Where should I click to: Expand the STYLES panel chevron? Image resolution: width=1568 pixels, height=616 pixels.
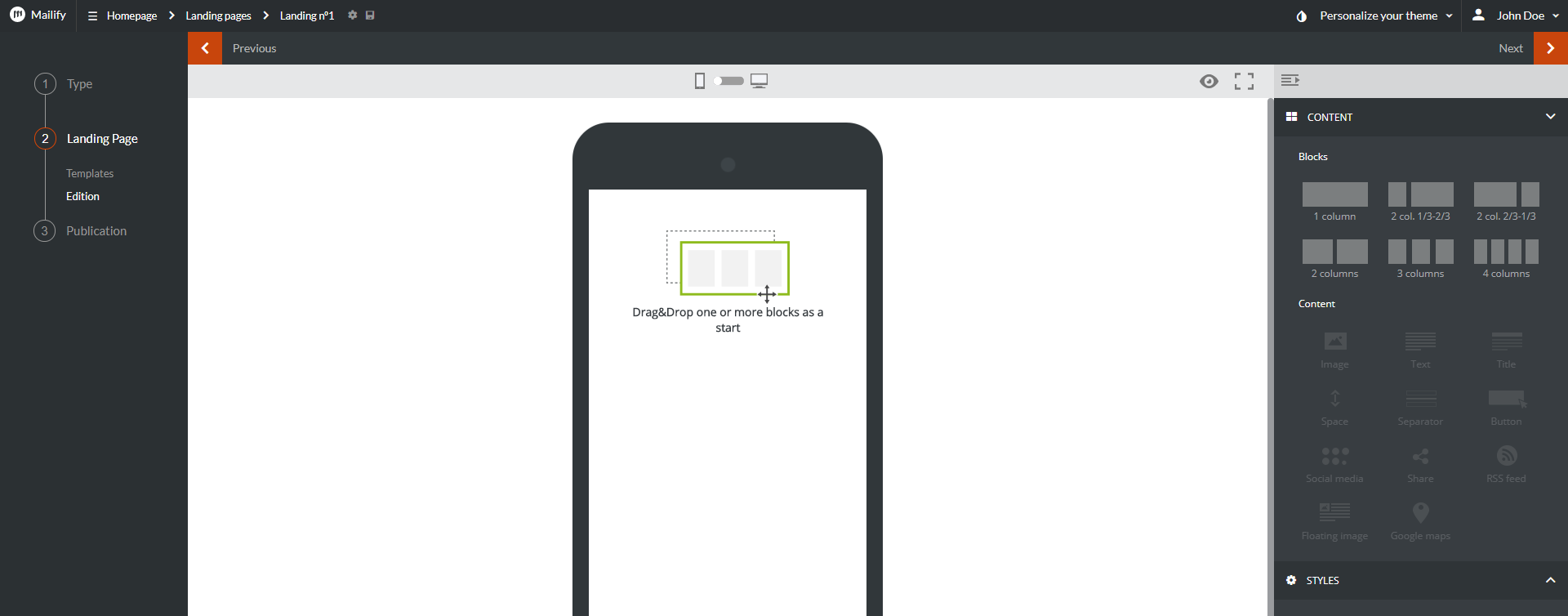pos(1550,580)
